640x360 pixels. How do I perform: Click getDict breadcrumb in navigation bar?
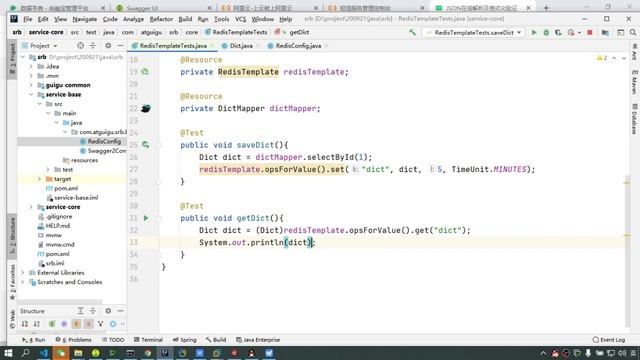coord(299,32)
